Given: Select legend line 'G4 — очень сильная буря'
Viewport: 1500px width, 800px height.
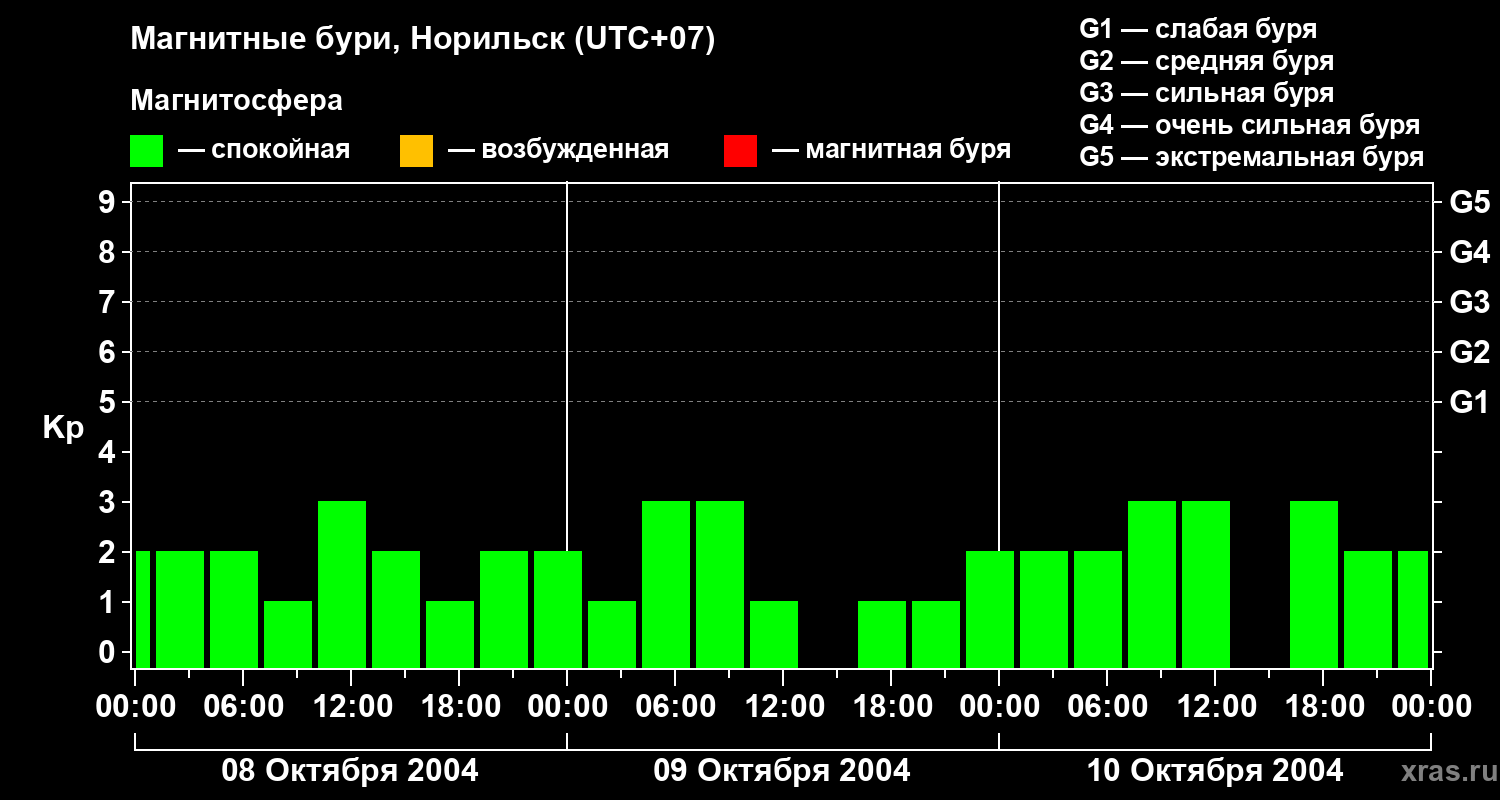Looking at the screenshot, I should tap(1249, 125).
